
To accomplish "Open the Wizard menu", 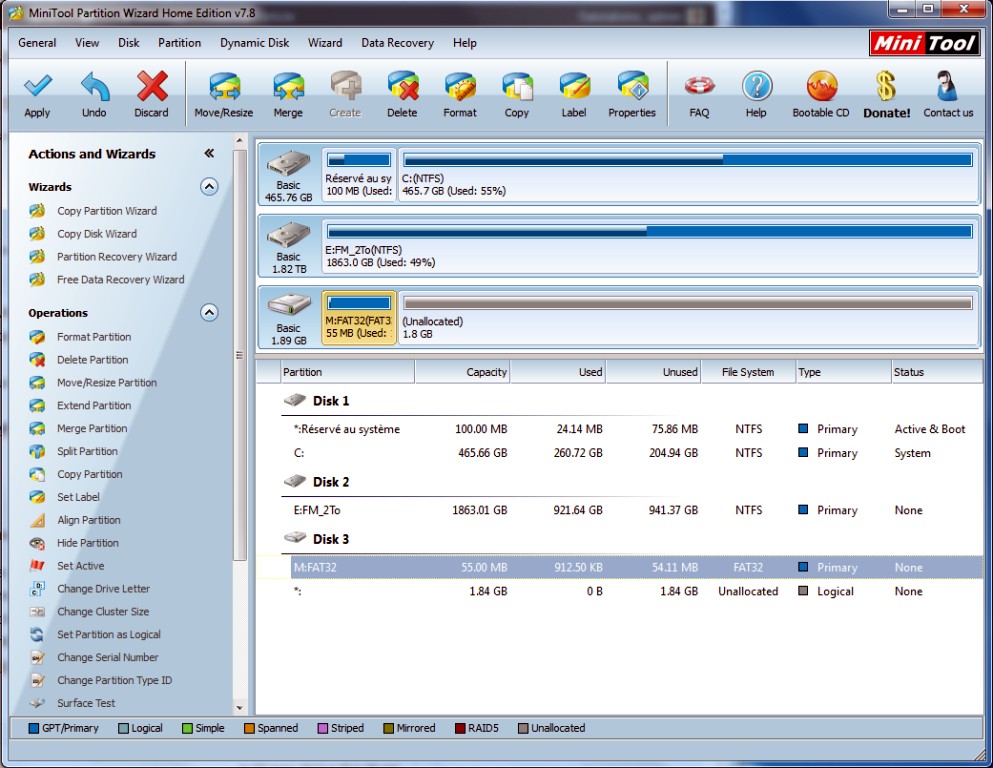I will pos(325,43).
